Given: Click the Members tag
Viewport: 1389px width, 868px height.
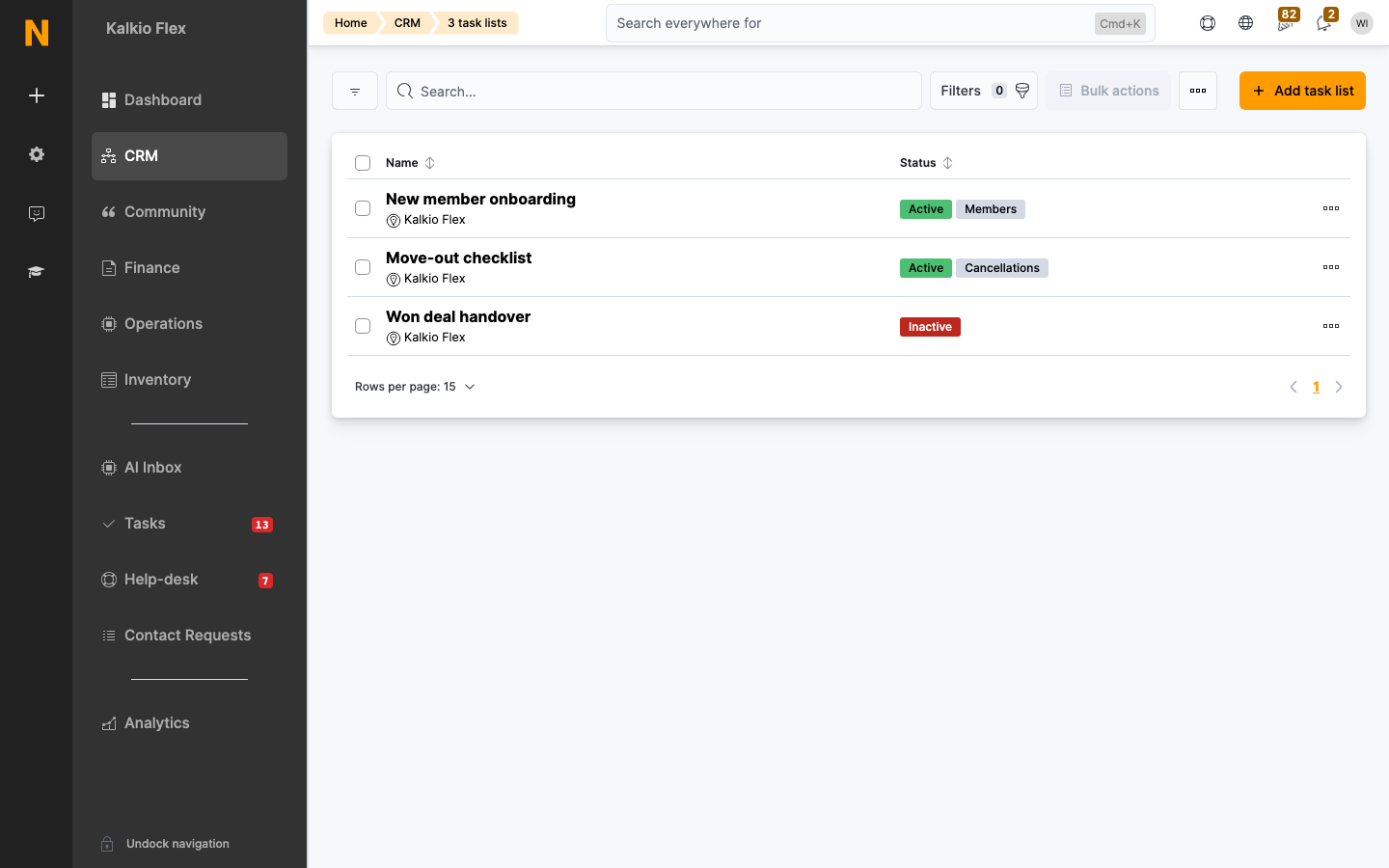Looking at the screenshot, I should coord(991,209).
